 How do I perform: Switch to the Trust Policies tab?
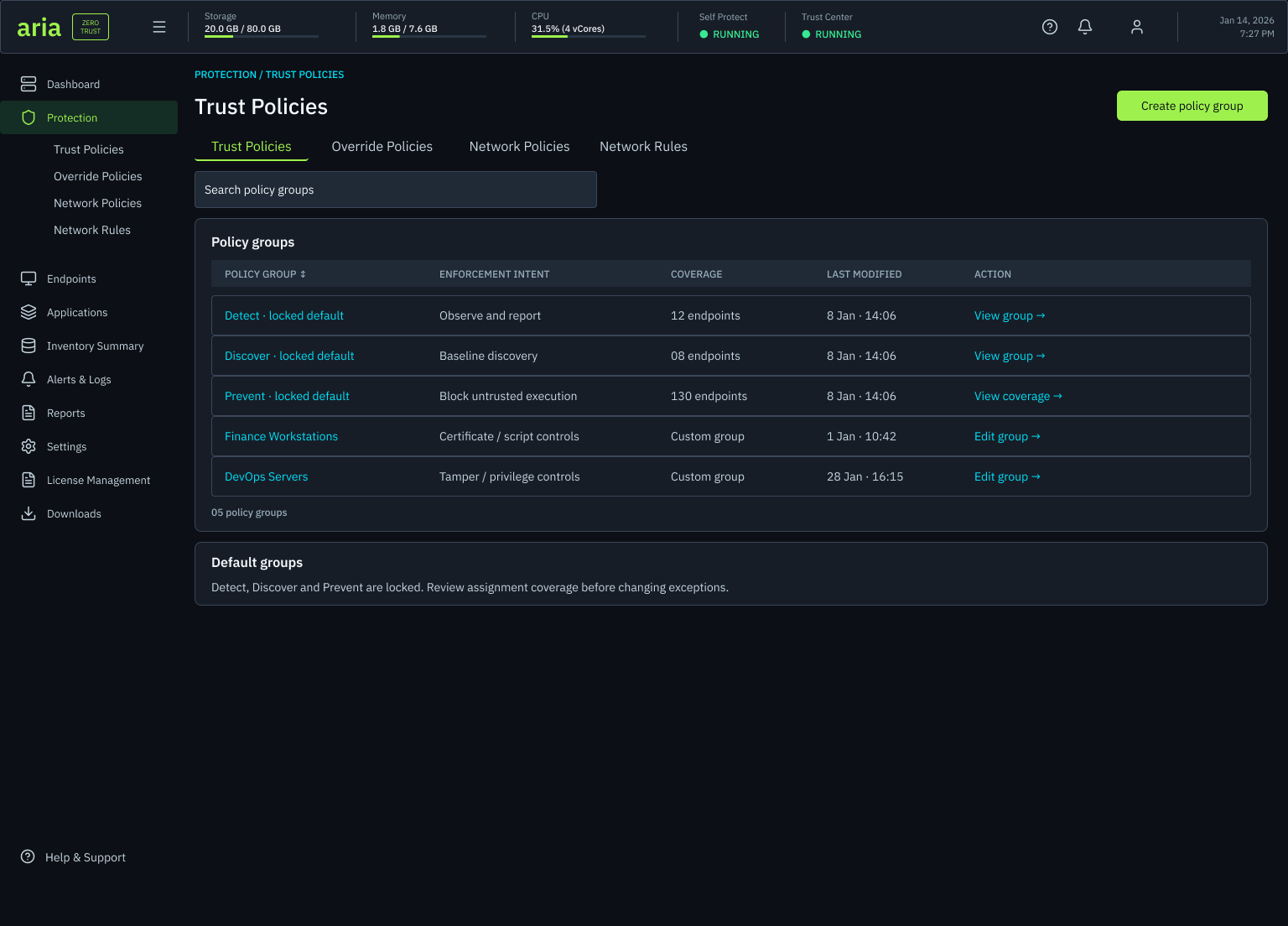point(252,147)
